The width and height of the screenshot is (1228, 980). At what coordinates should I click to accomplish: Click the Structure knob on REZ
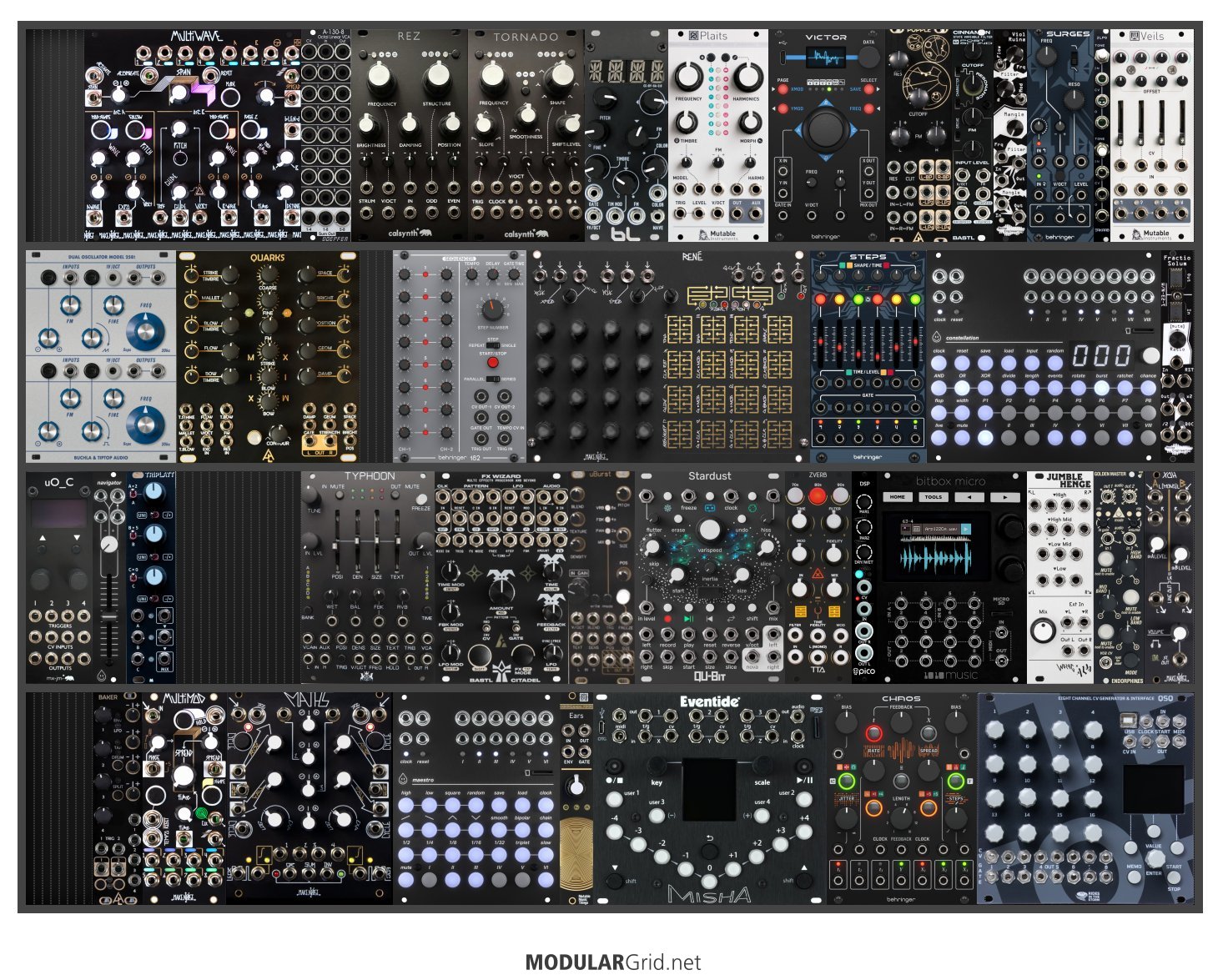[436, 78]
